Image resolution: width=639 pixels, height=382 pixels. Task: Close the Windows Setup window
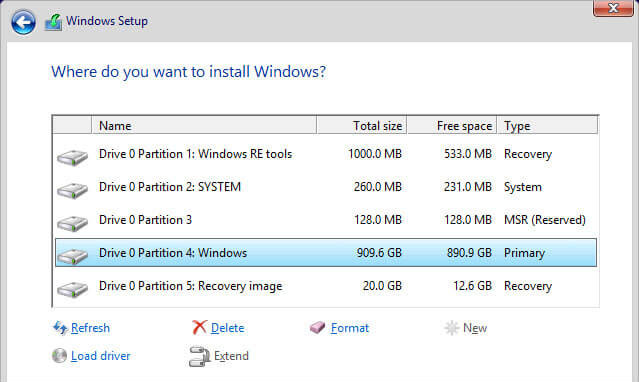click(x=613, y=8)
